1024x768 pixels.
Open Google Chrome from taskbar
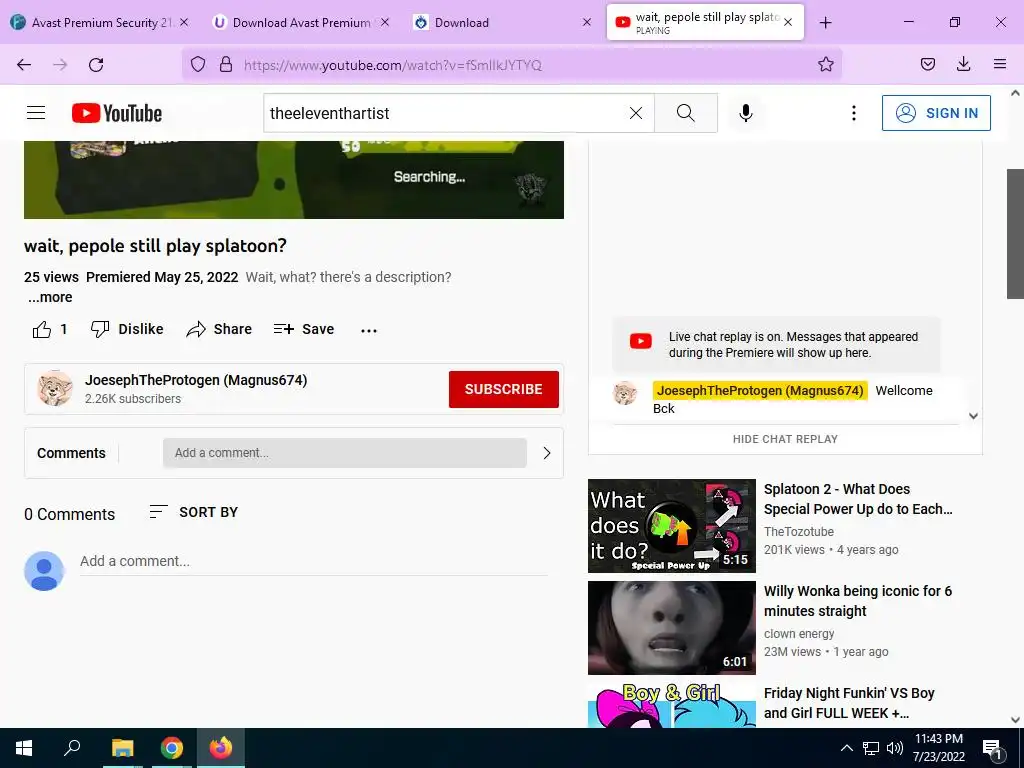pos(172,748)
